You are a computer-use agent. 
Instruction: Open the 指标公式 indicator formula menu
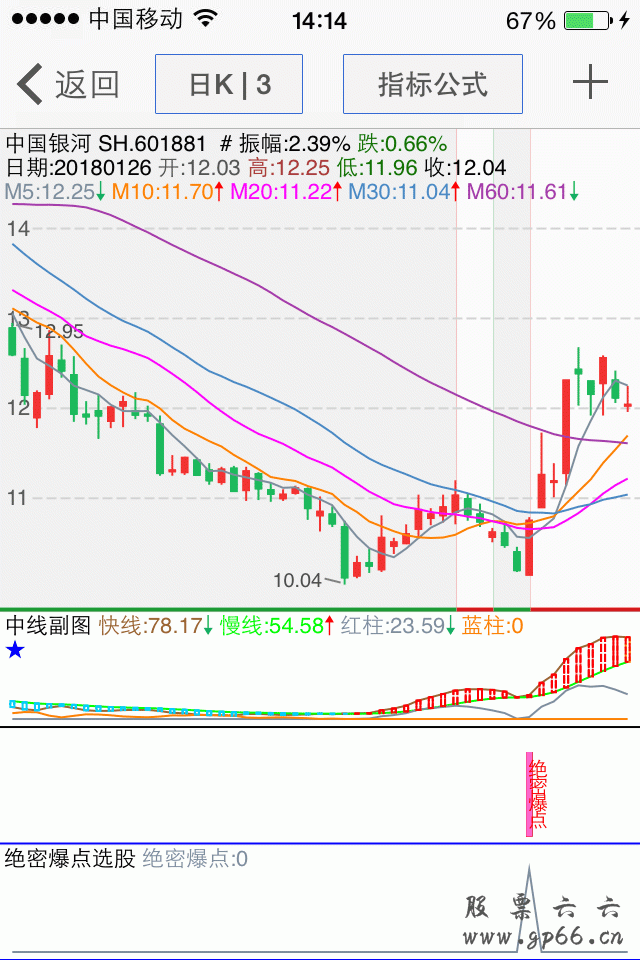tap(432, 84)
